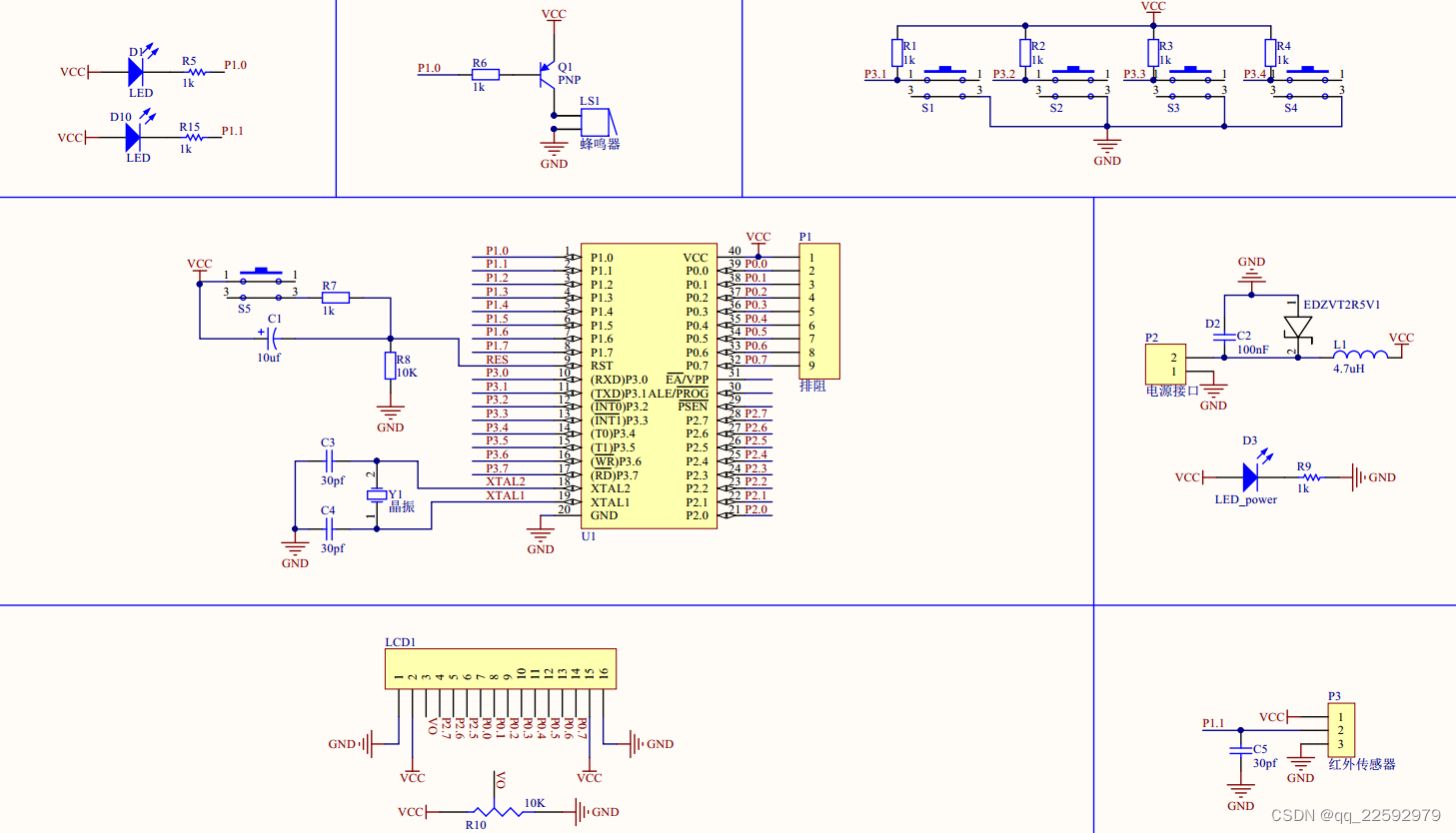
Task: Click the LED_power label
Action: point(1246,499)
